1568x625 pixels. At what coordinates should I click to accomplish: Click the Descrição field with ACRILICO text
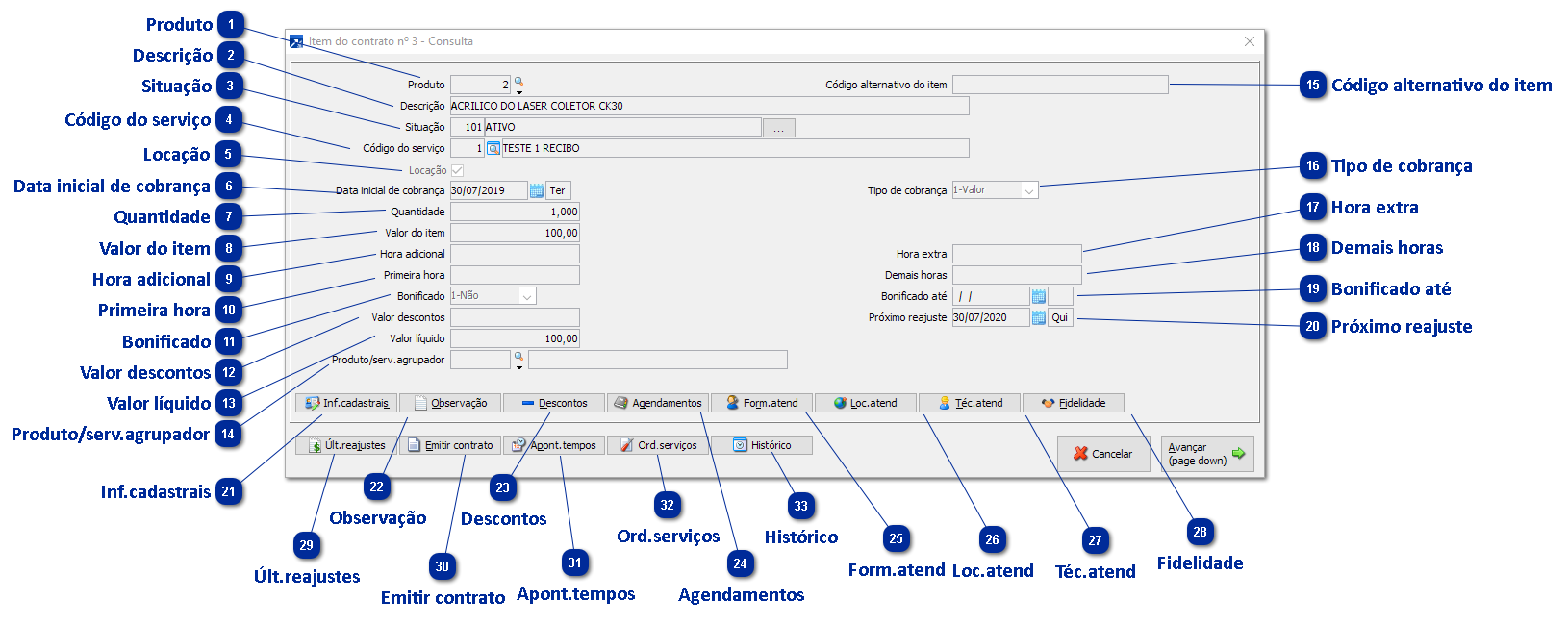point(710,106)
